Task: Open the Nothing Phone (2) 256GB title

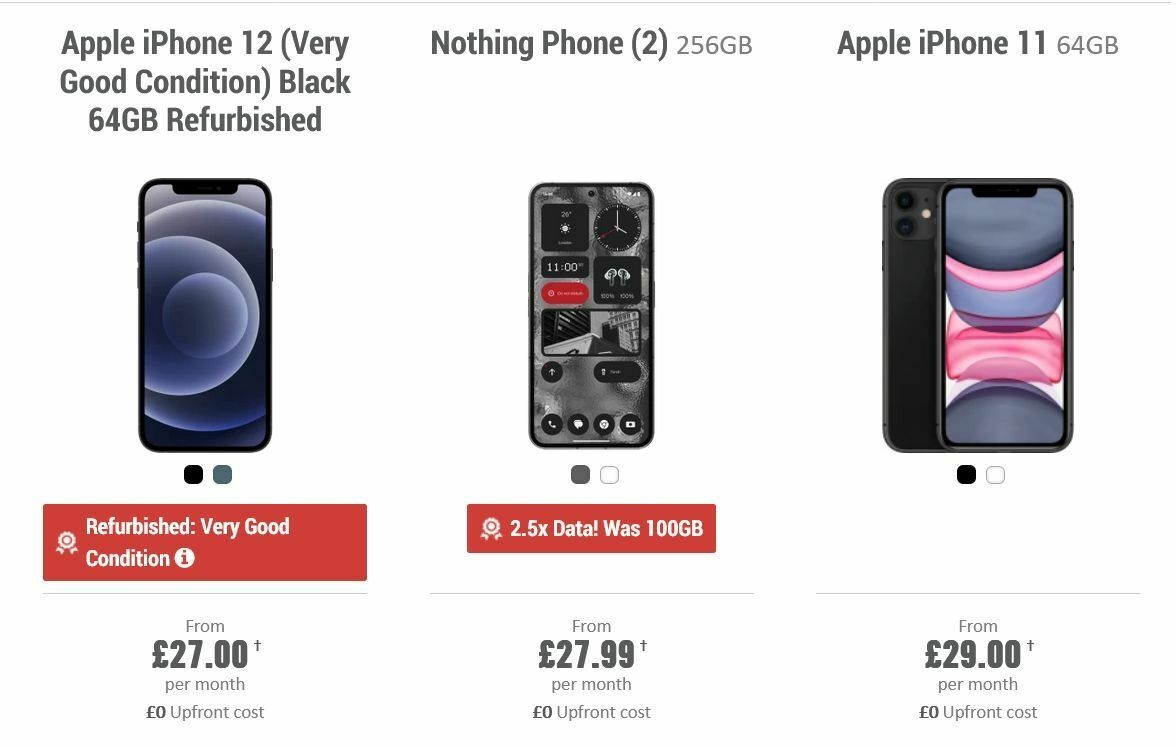Action: 591,44
